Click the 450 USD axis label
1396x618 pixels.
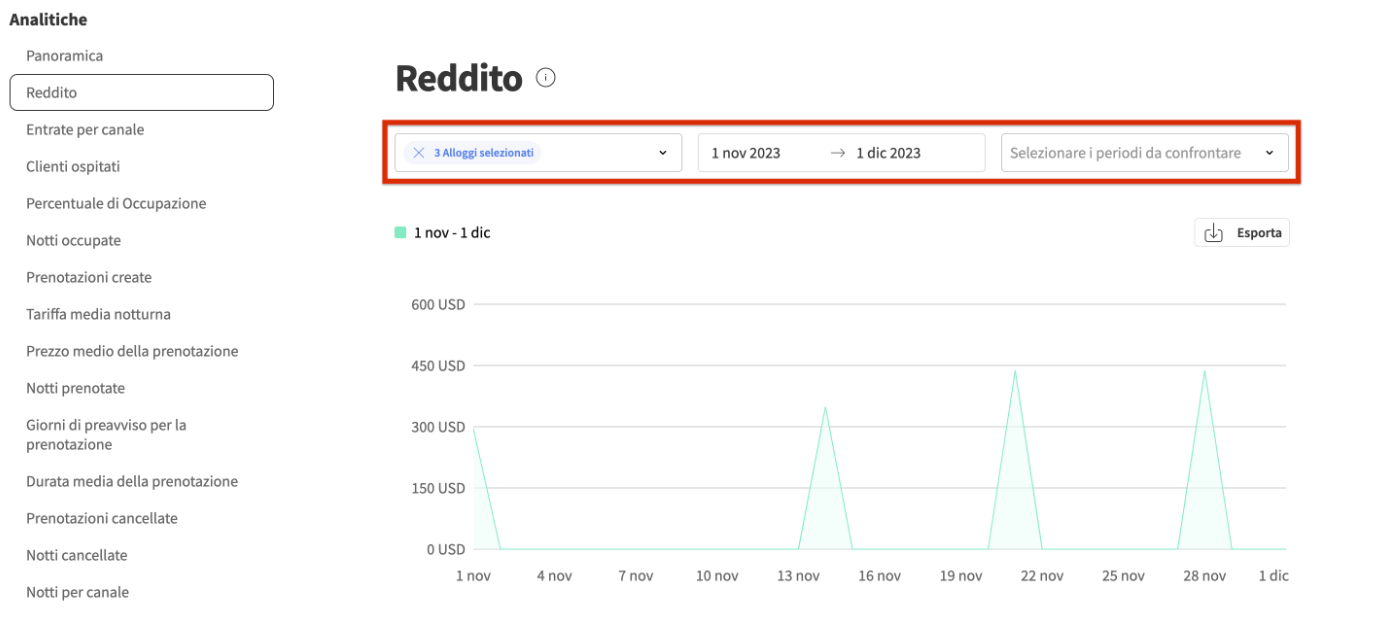point(438,366)
